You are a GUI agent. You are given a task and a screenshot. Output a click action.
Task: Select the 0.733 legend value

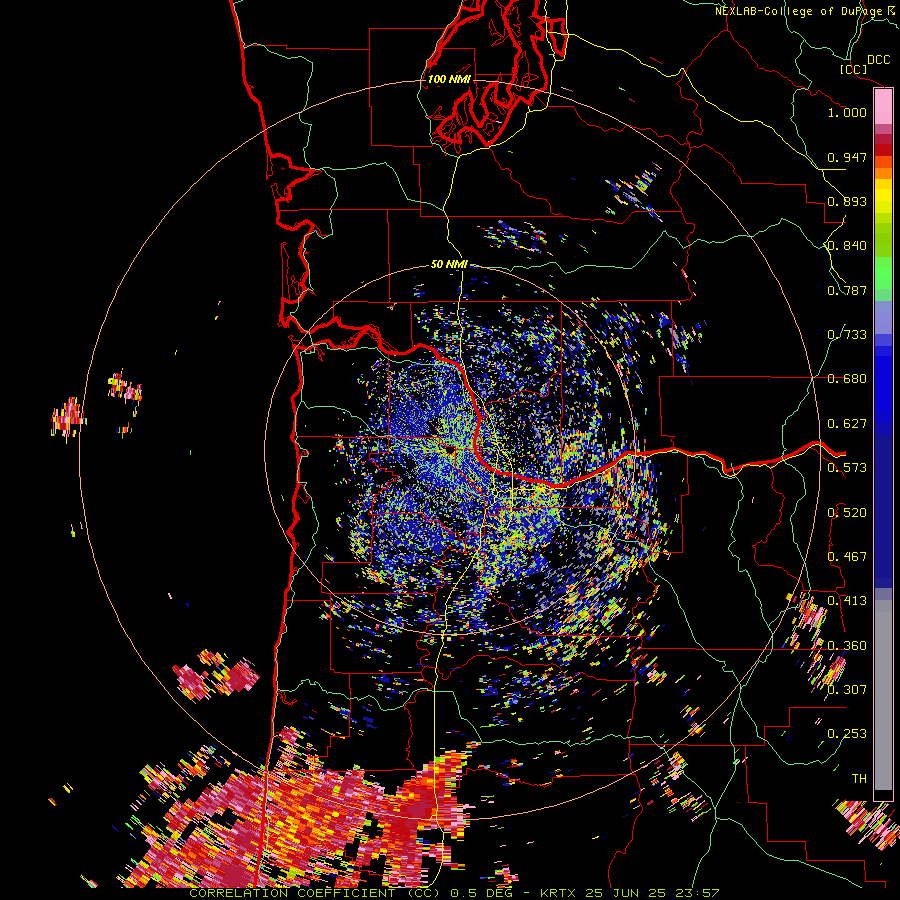pyautogui.click(x=847, y=335)
